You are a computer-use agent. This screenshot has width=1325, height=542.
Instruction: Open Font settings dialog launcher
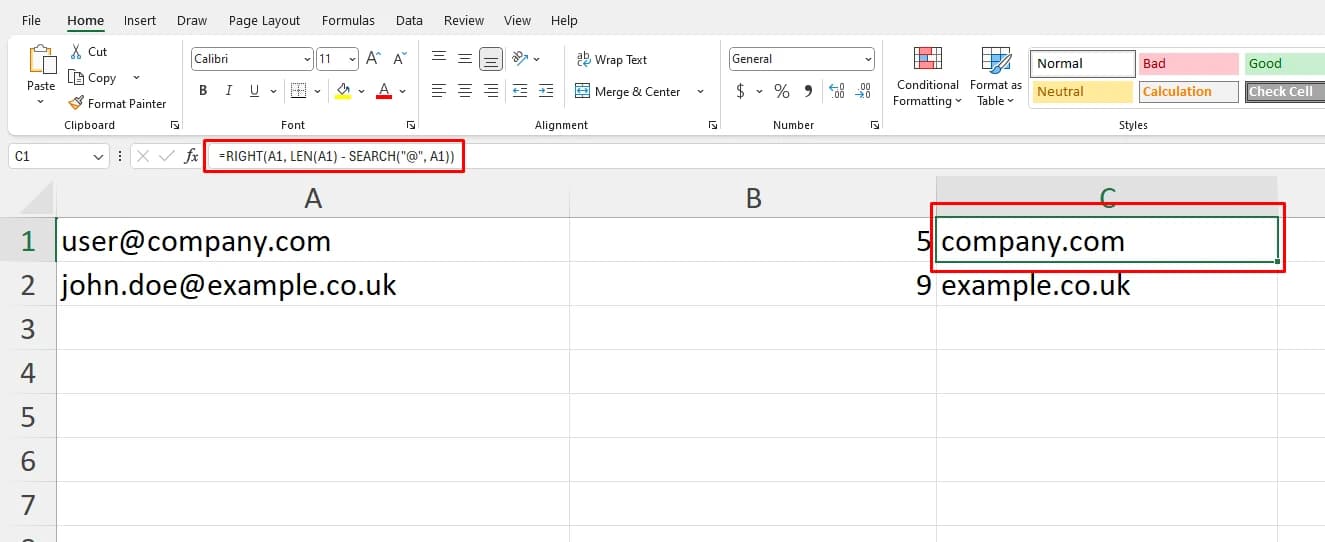(411, 125)
